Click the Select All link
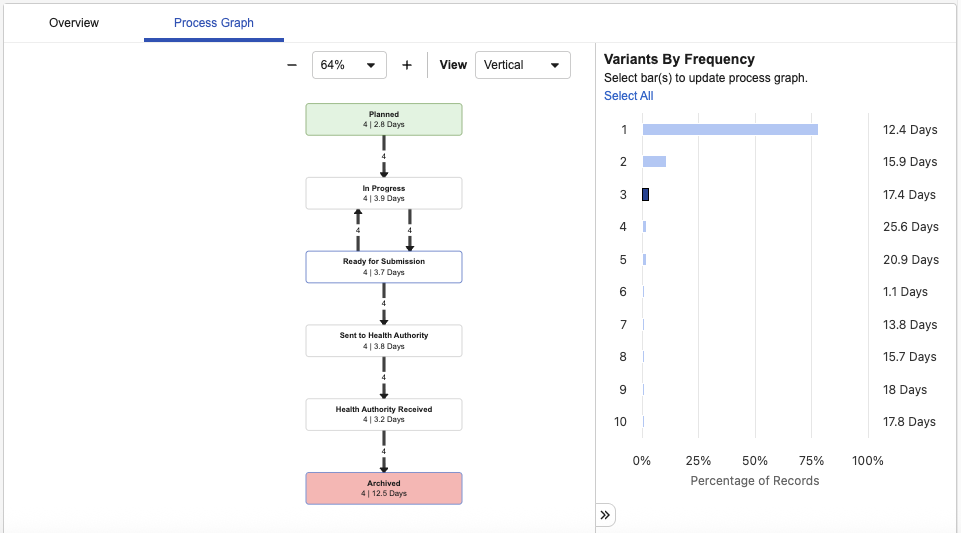The height and width of the screenshot is (533, 961). click(628, 96)
